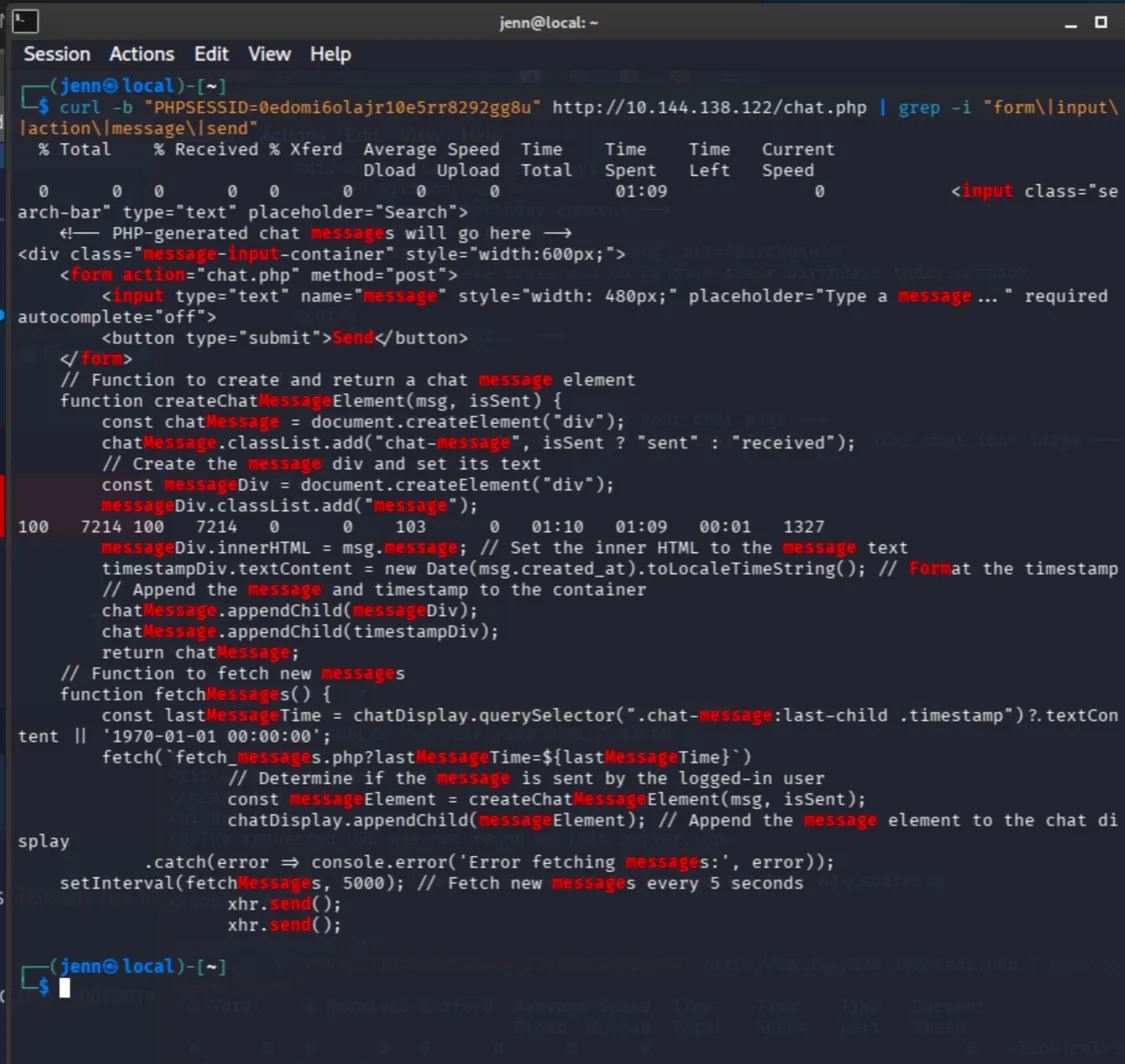The height and width of the screenshot is (1064, 1125).
Task: Click the last 'xhr.send();' line
Action: [284, 926]
